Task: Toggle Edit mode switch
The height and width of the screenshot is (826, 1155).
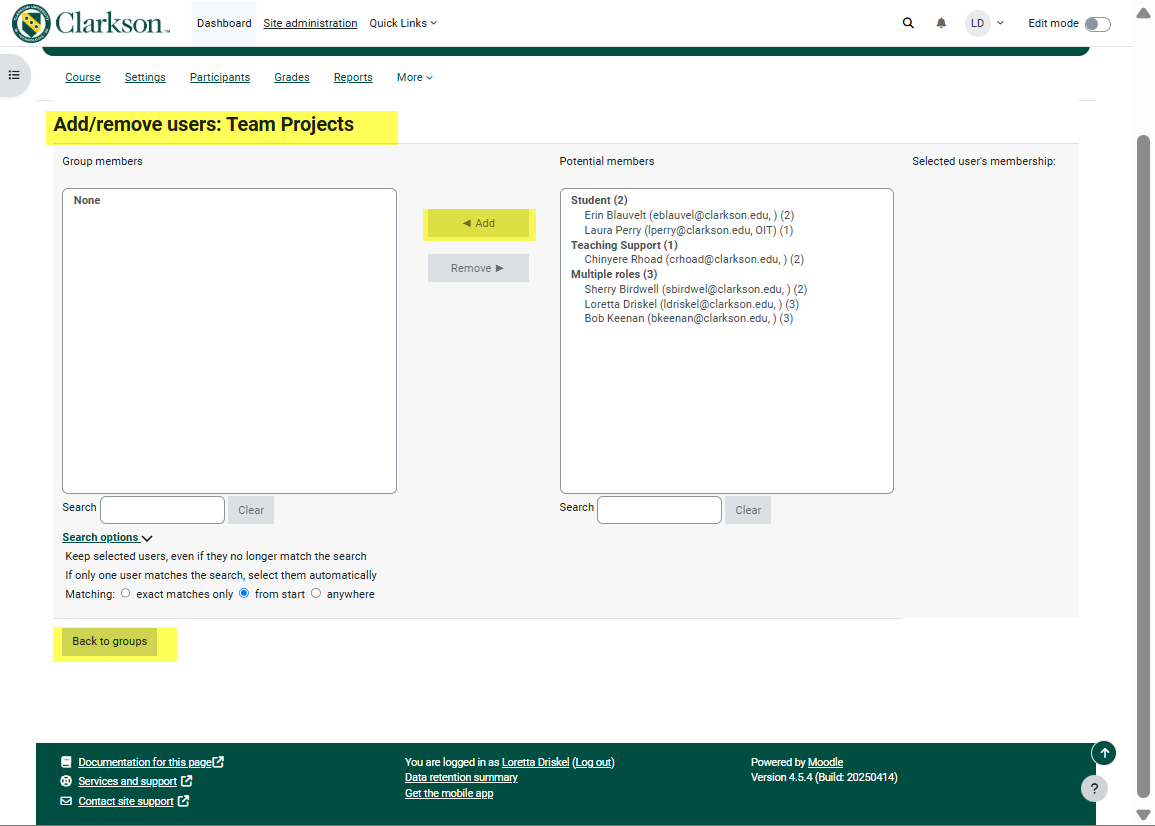Action: coord(1097,24)
